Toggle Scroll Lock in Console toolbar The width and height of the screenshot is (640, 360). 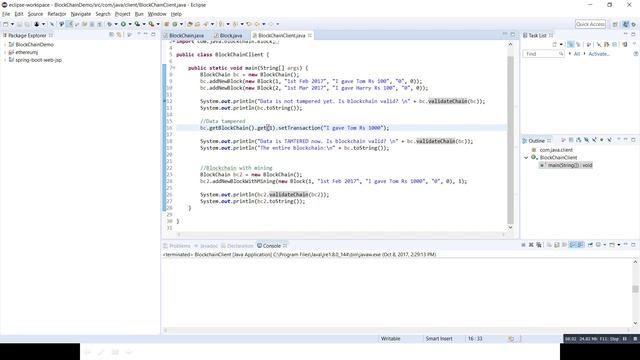(x=557, y=245)
